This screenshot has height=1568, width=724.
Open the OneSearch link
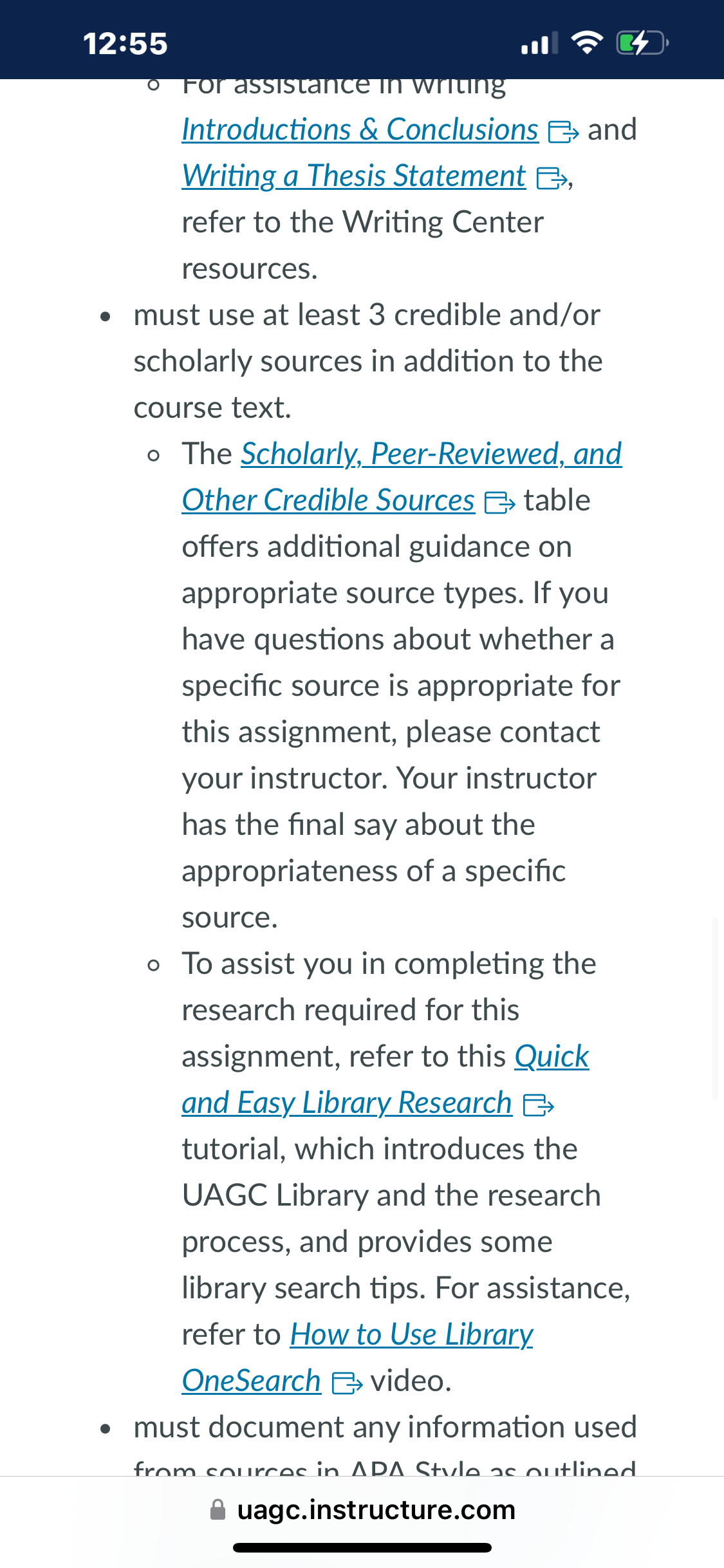[251, 1381]
